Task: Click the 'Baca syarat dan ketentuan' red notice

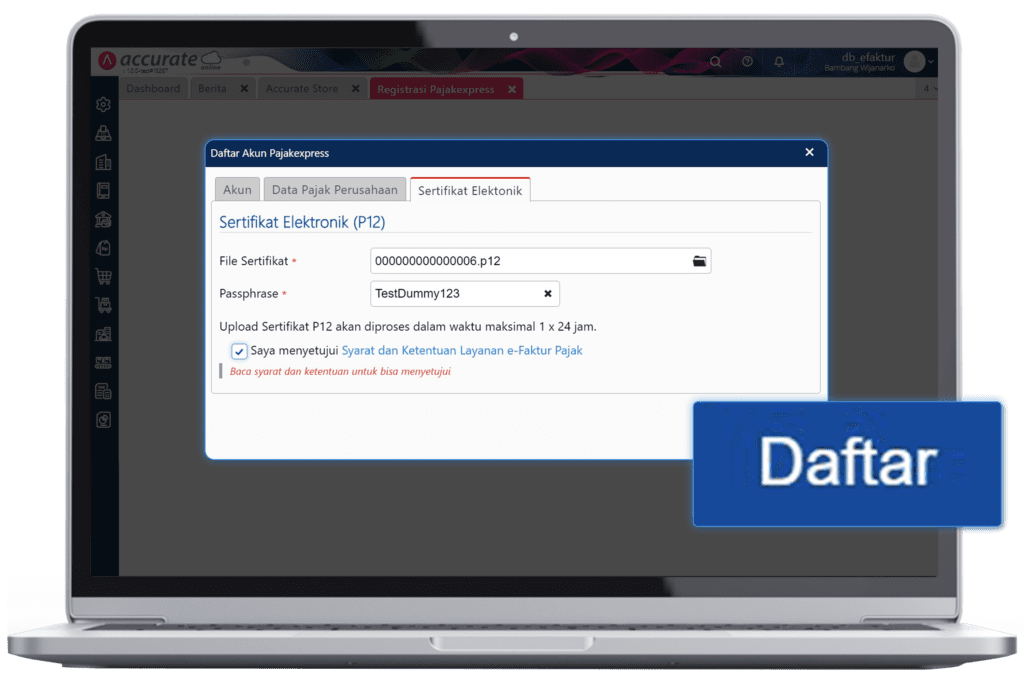Action: 340,372
